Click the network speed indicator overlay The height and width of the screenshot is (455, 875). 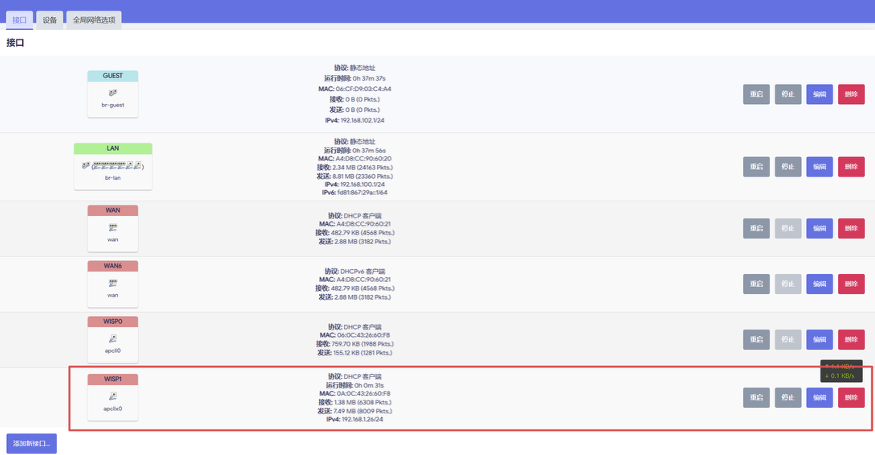pyautogui.click(x=841, y=371)
